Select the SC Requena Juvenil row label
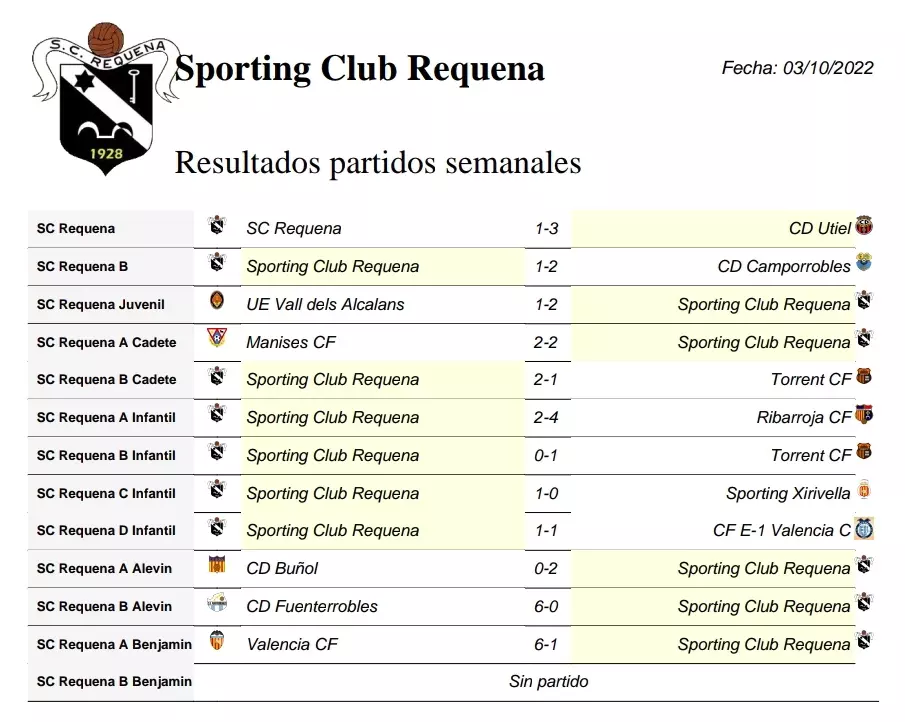The image size is (905, 722). tap(101, 304)
